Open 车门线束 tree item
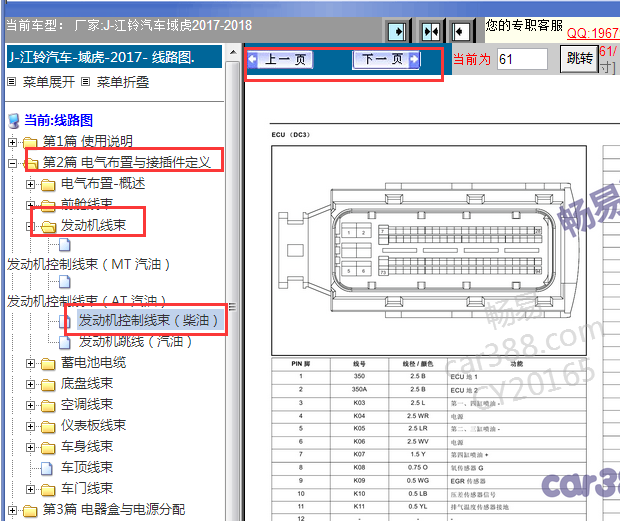This screenshot has height=521, width=620. (87, 488)
